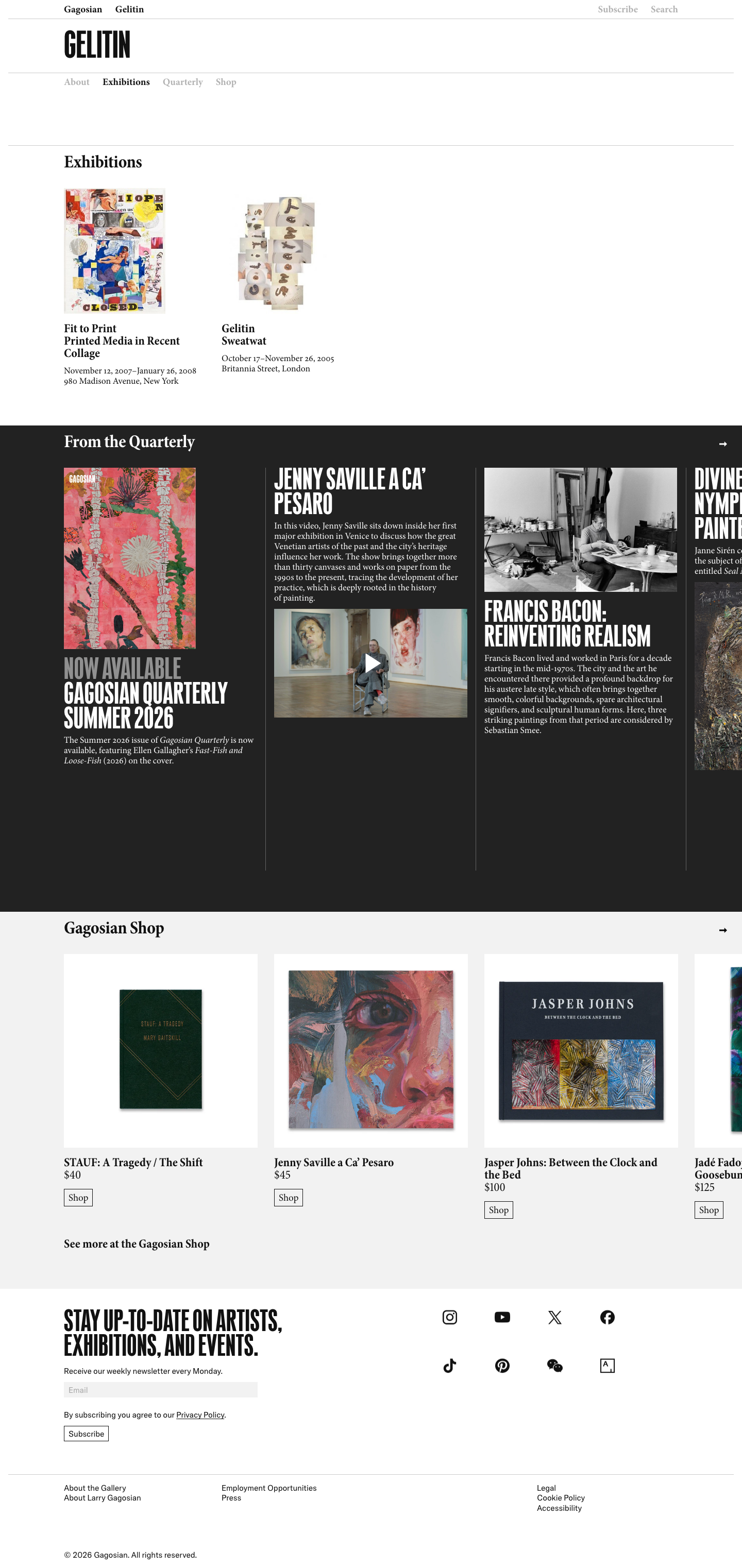Click the newsletter Subscribe button

[x=87, y=1434]
